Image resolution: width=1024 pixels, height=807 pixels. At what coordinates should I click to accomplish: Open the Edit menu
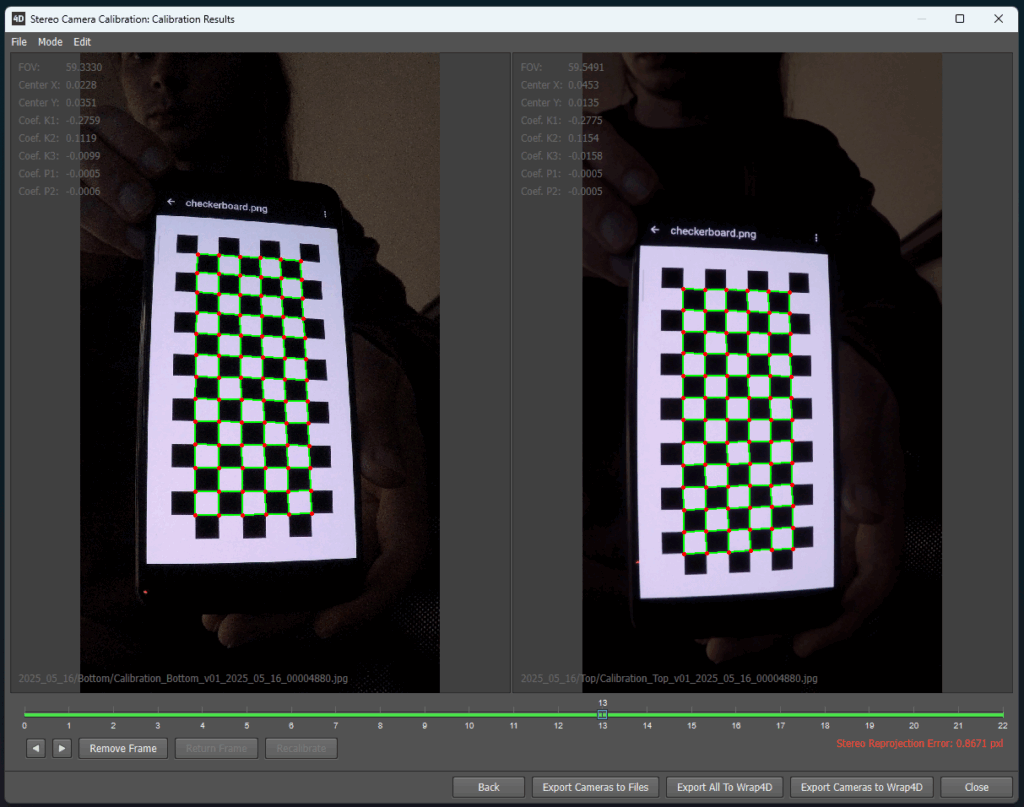(82, 42)
